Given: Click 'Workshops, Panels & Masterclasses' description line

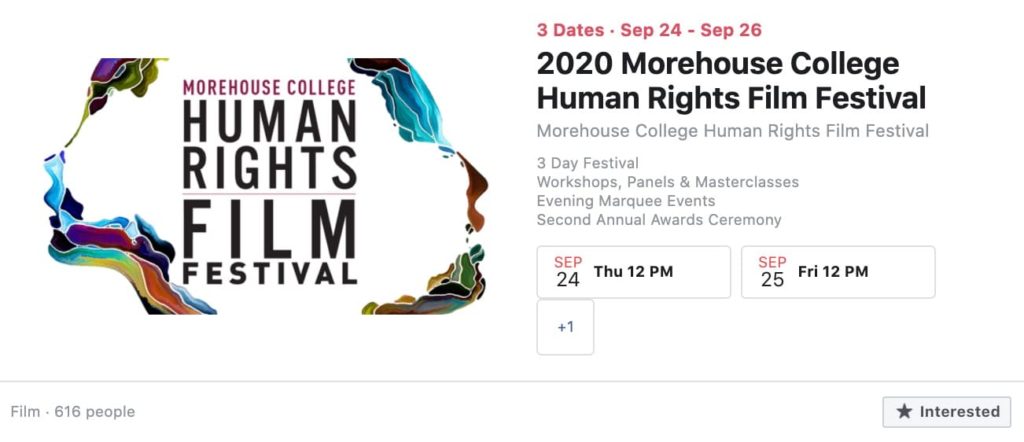Looking at the screenshot, I should [x=667, y=182].
